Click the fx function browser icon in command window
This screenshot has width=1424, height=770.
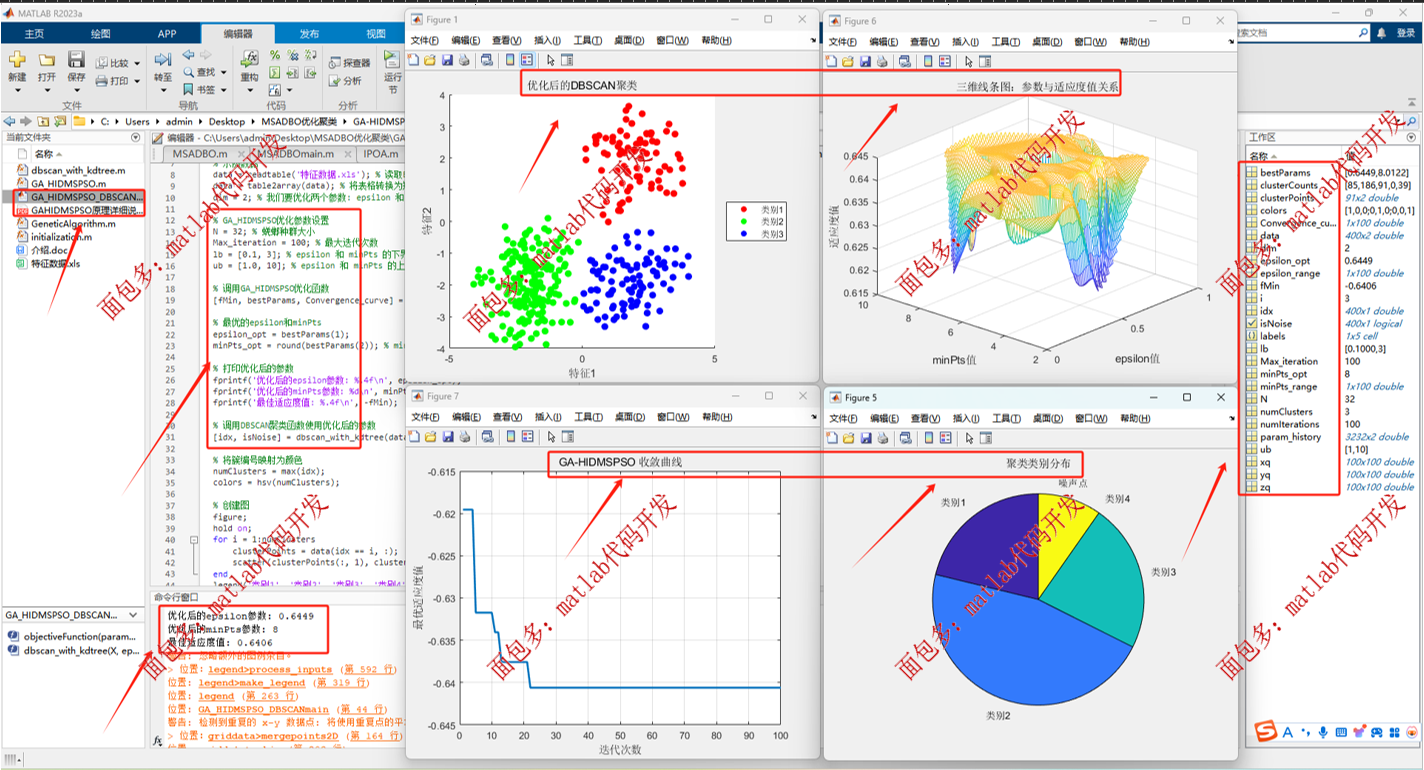tap(157, 741)
